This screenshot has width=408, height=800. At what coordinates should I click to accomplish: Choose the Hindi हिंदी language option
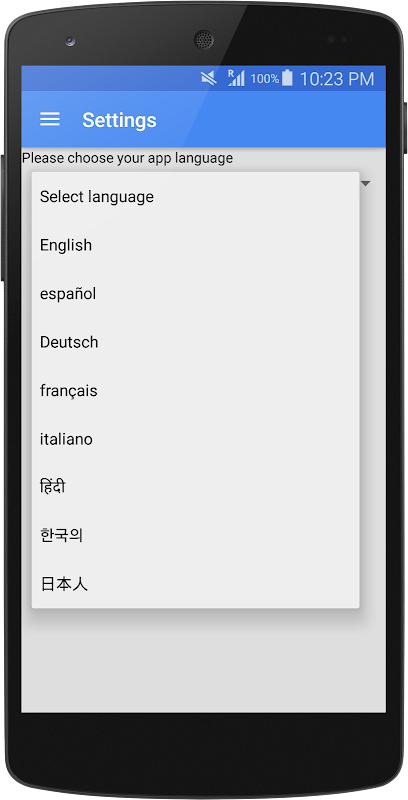(195, 487)
